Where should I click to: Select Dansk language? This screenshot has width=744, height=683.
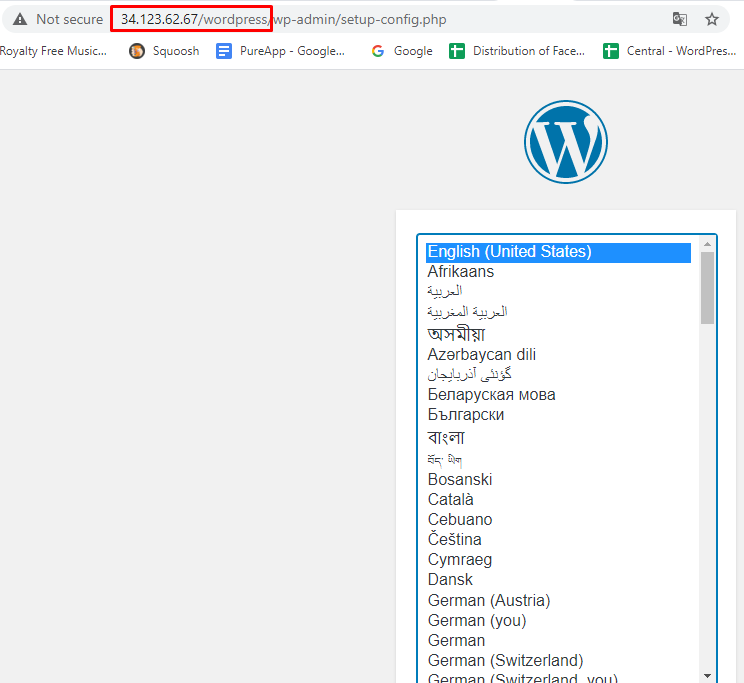pos(558,579)
